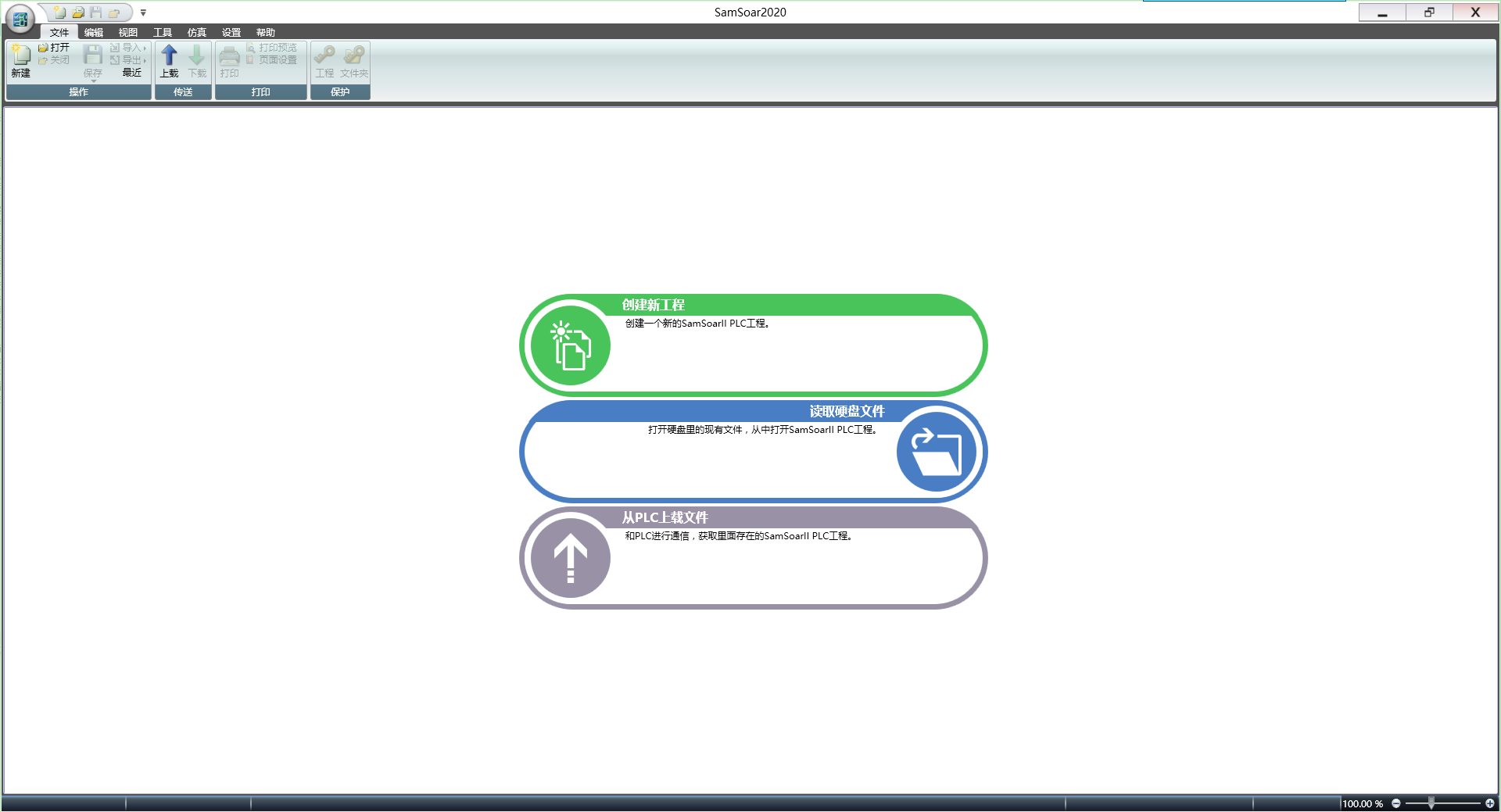Click quick-access New document icon

[60, 13]
